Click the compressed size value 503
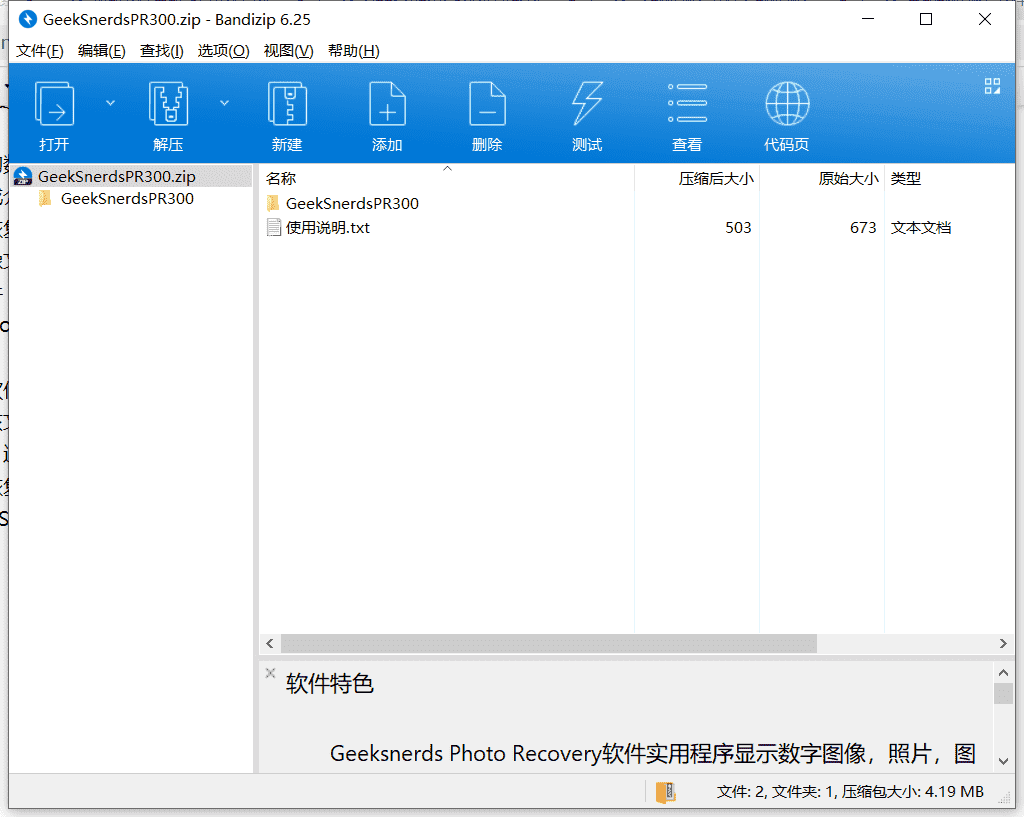This screenshot has height=817, width=1024. (x=738, y=228)
